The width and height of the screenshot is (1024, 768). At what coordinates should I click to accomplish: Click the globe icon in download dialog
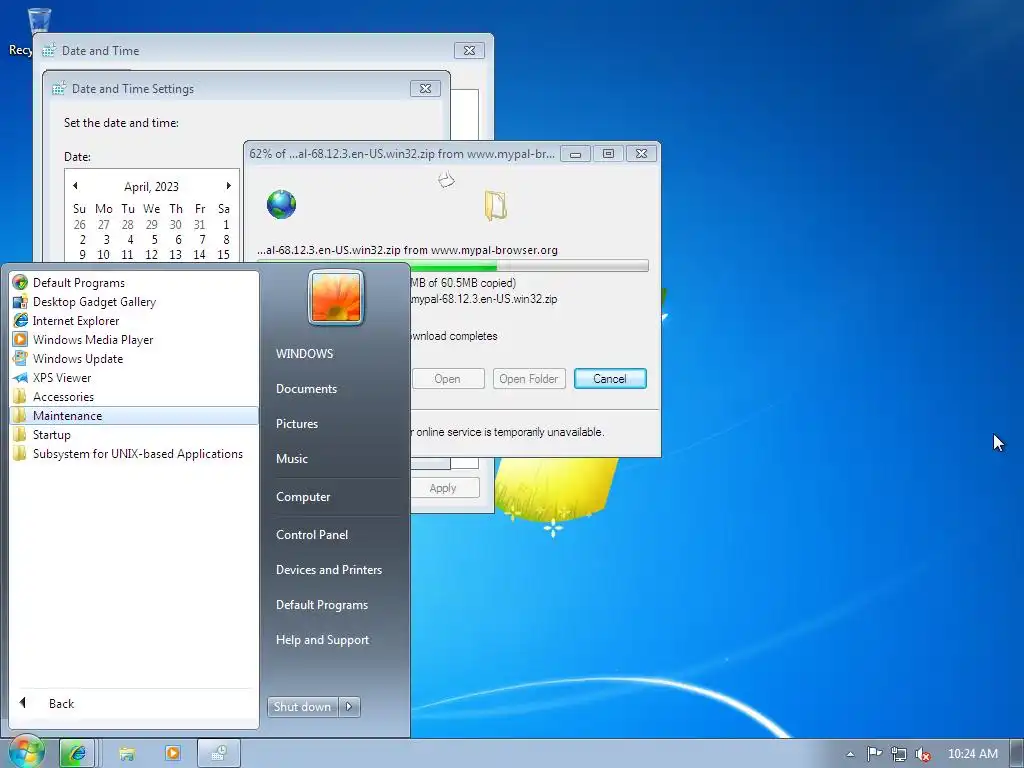(x=281, y=204)
